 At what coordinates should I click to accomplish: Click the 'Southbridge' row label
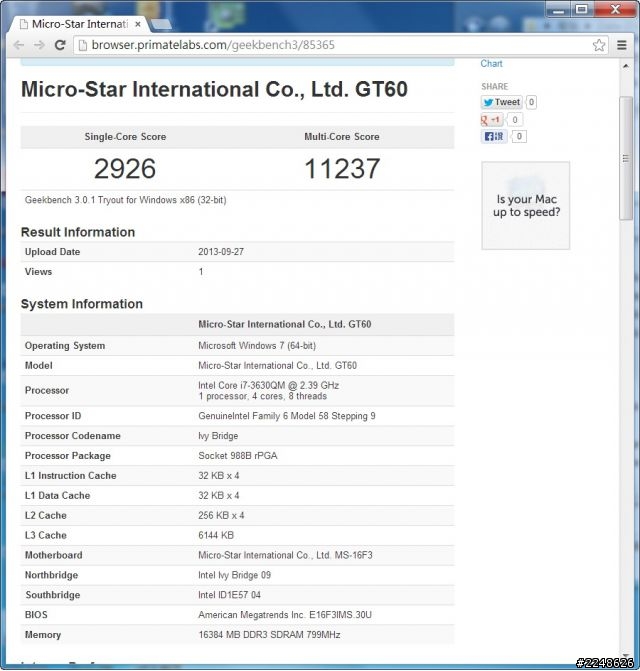(x=53, y=595)
